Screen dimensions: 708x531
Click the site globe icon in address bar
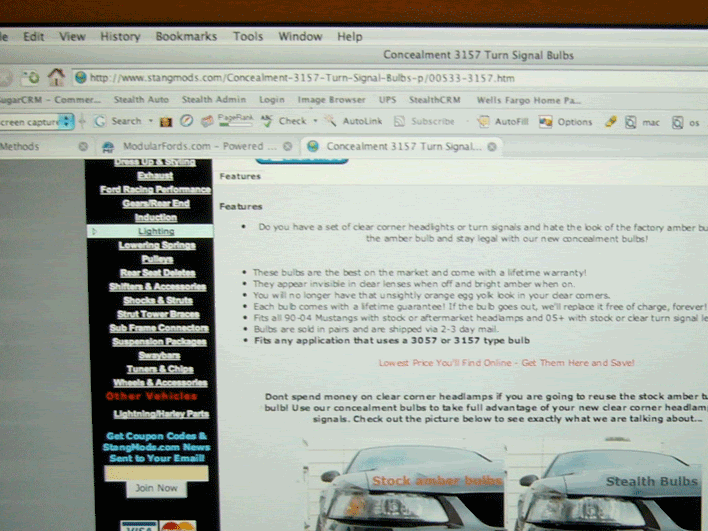coord(81,78)
